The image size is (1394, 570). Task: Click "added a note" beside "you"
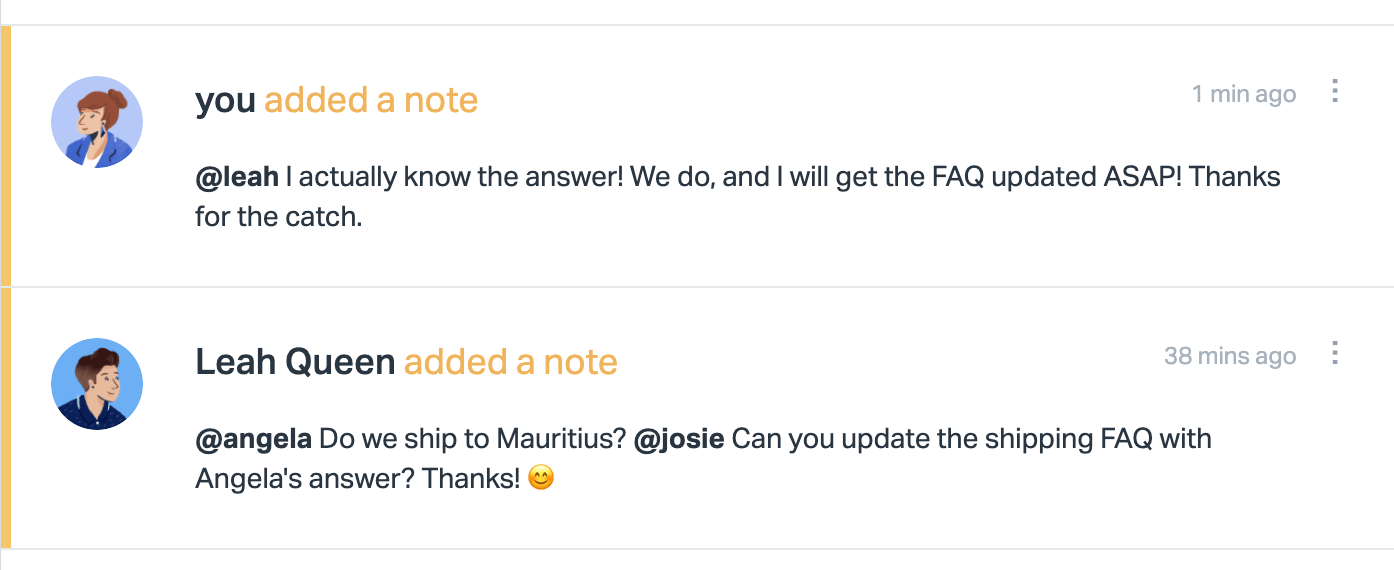[x=371, y=100]
